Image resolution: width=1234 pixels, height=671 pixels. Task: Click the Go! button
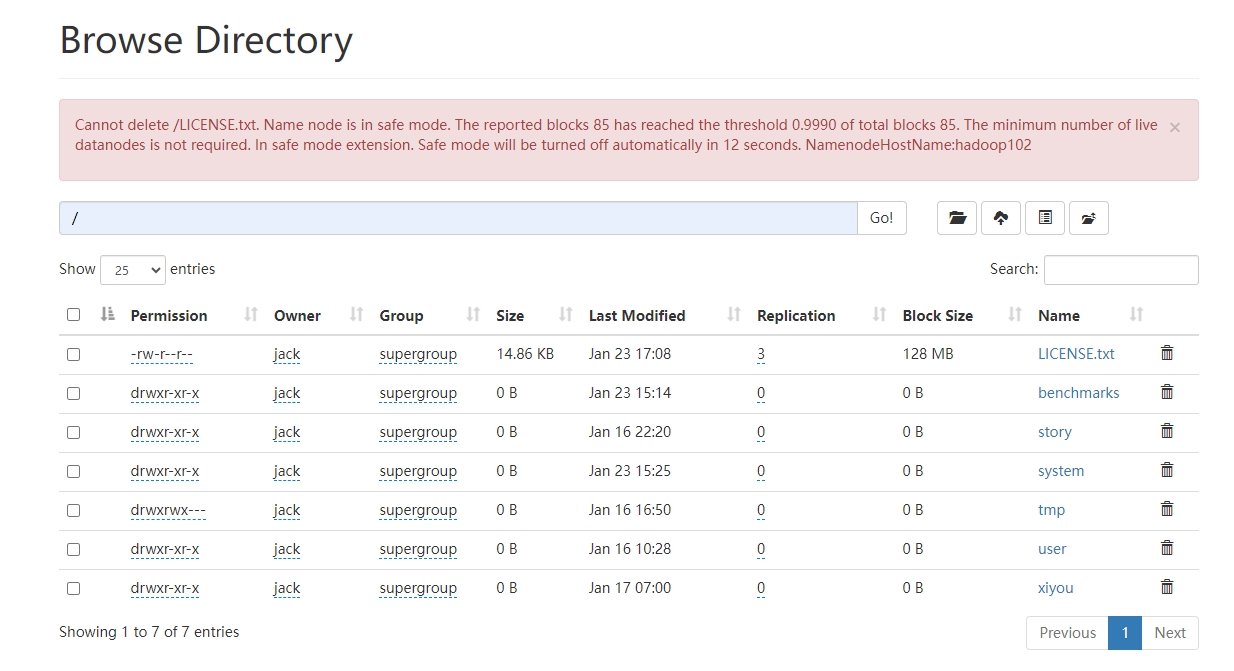pyautogui.click(x=882, y=218)
